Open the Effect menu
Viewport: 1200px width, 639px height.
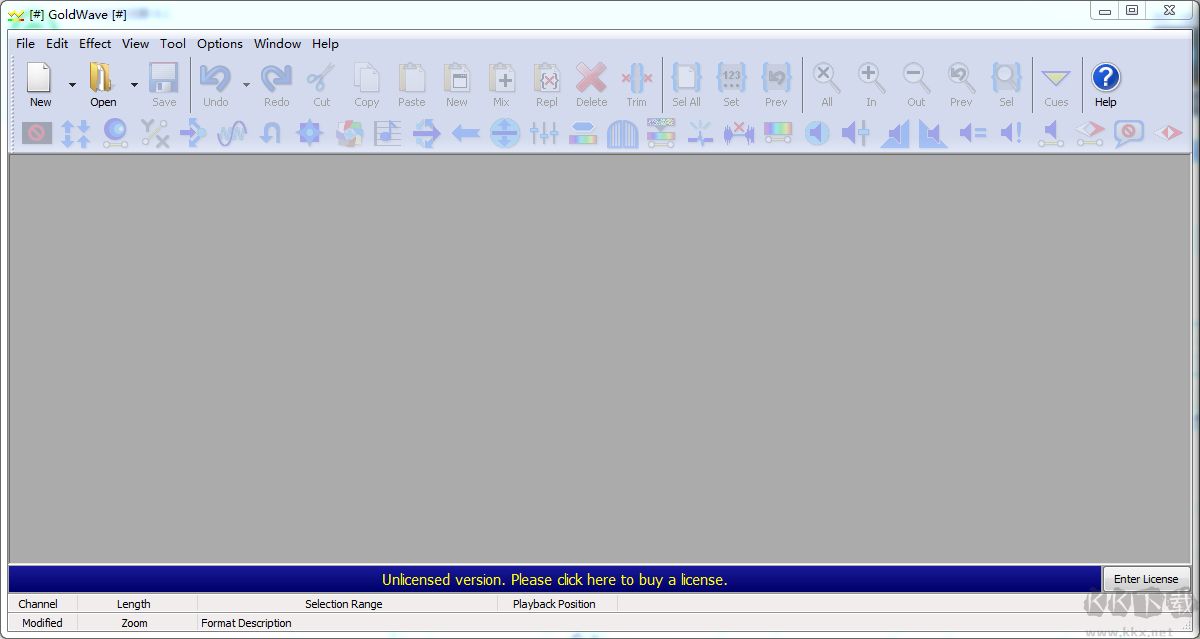tap(95, 44)
